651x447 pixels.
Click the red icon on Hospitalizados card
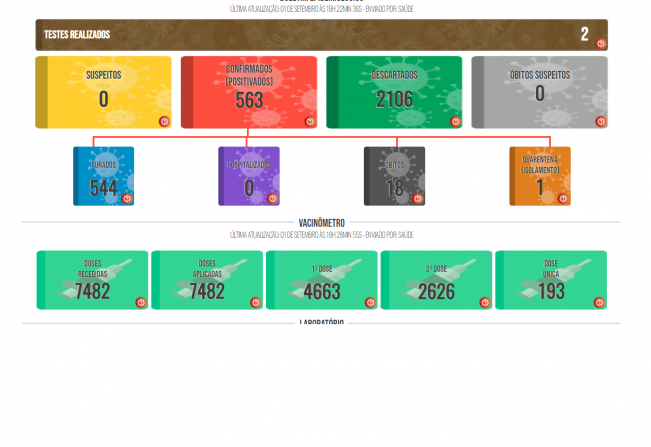click(273, 199)
